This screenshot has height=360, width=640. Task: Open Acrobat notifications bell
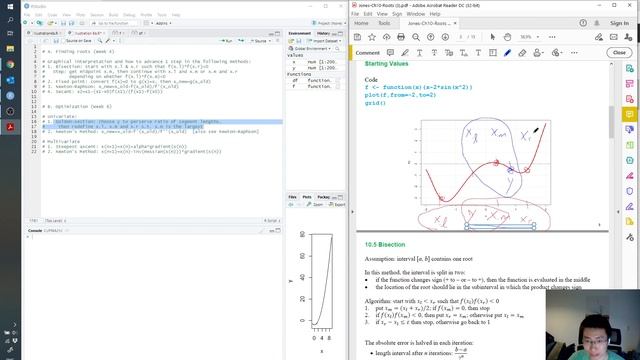pos(597,23)
